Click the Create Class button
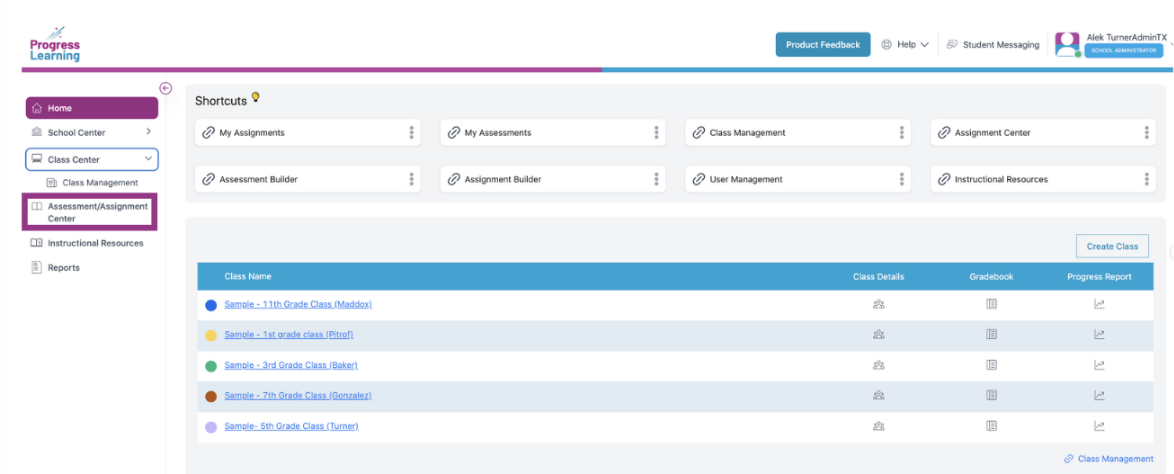The image size is (1174, 474). click(x=1112, y=246)
